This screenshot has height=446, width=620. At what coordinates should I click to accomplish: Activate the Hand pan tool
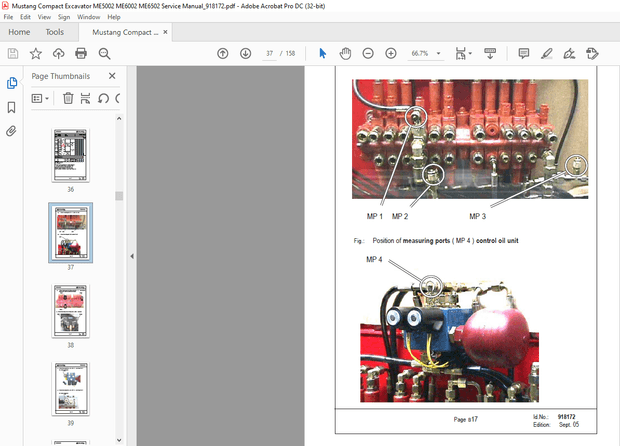[x=345, y=53]
